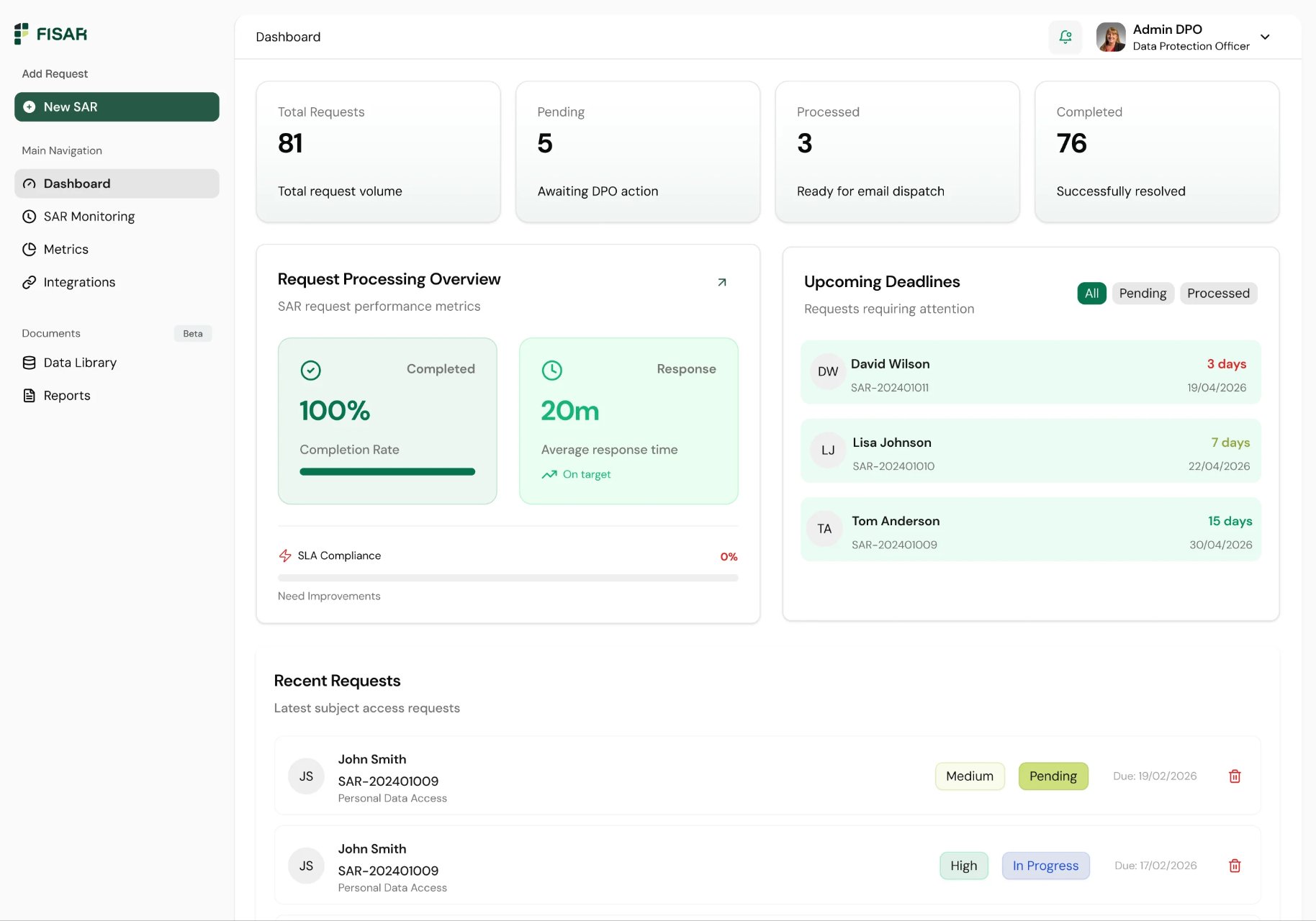The image size is (1316, 921).
Task: Filter deadlines by Pending
Action: pyautogui.click(x=1143, y=294)
